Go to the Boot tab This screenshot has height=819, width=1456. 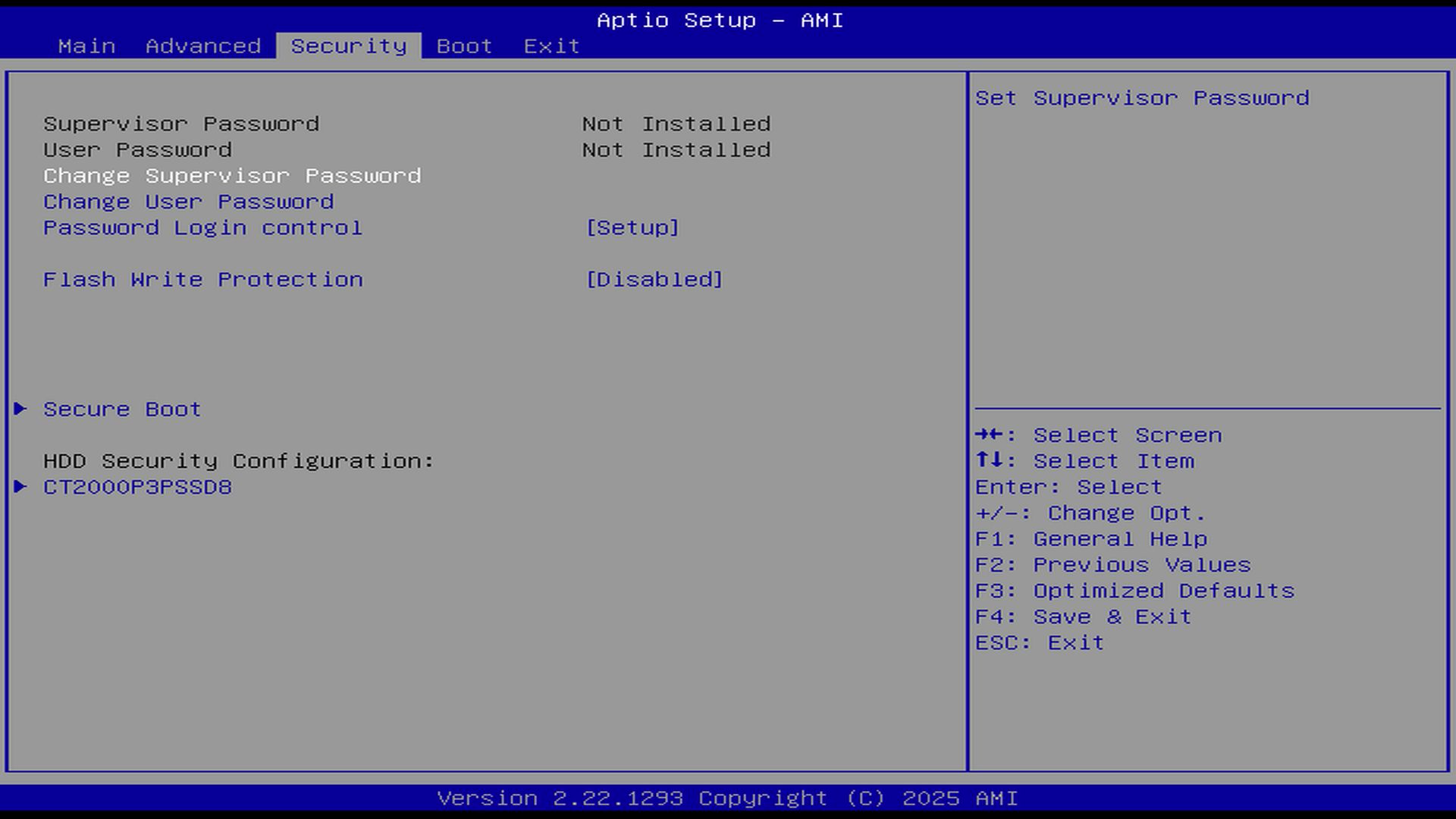coord(464,46)
